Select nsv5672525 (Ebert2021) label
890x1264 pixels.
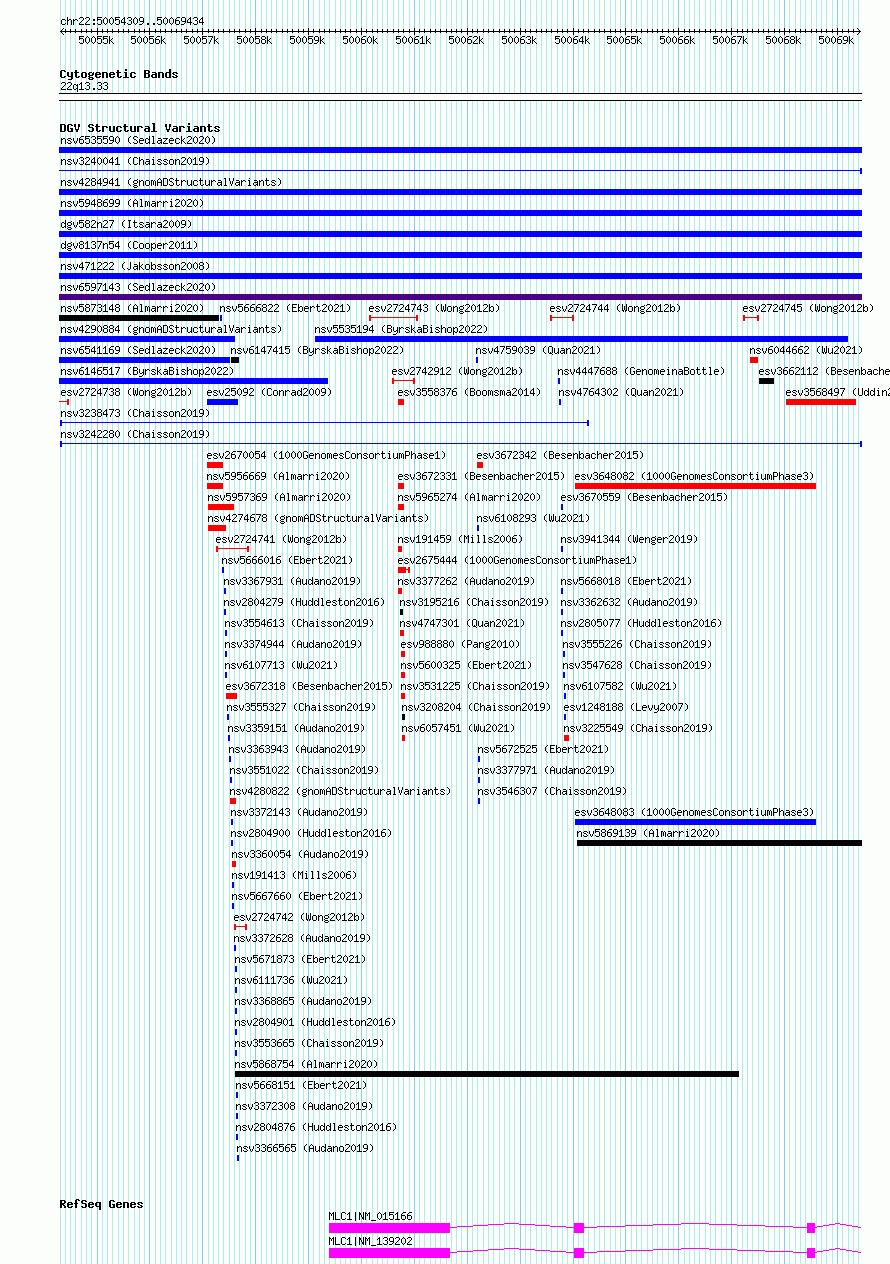(543, 750)
